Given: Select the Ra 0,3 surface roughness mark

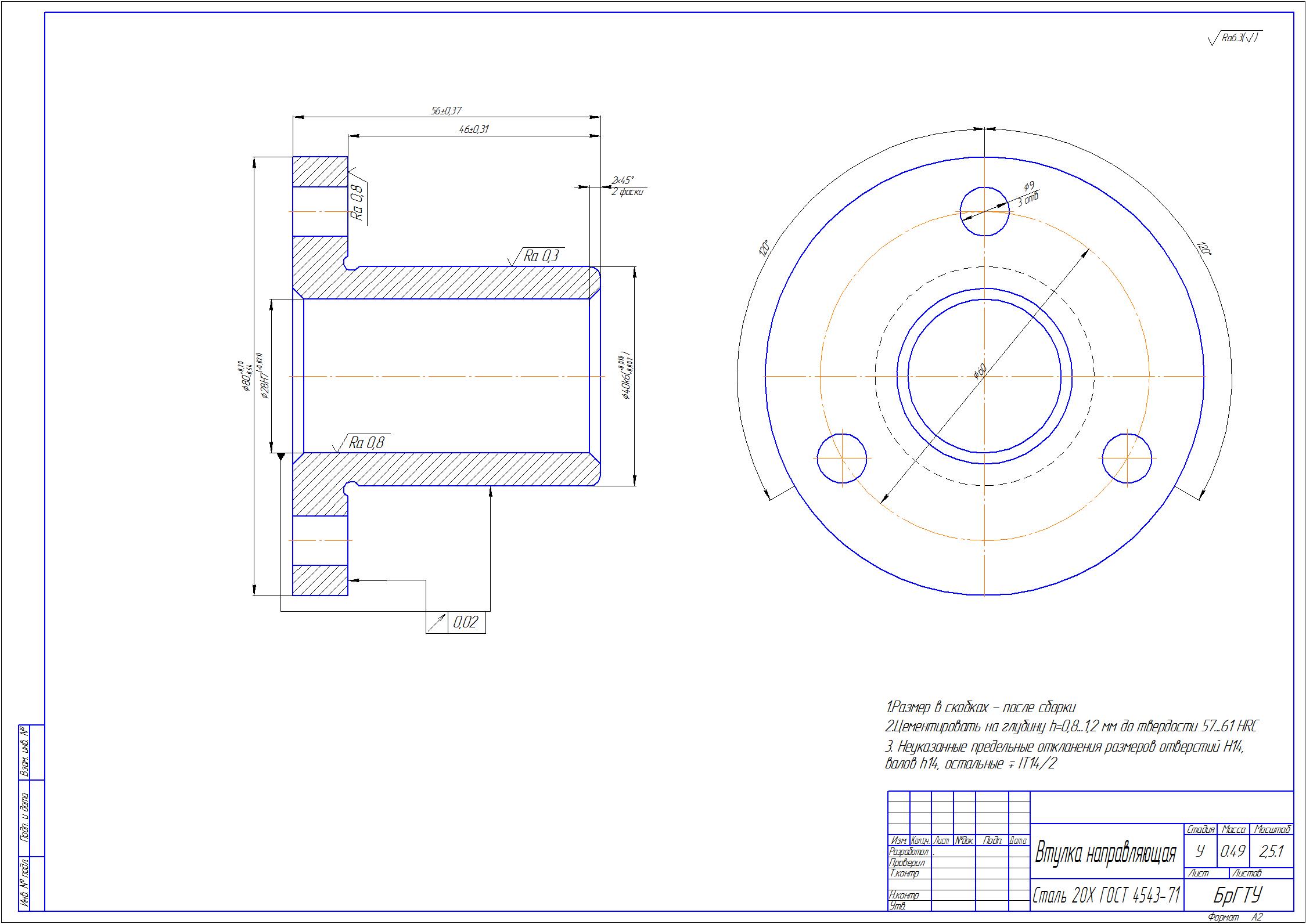Looking at the screenshot, I should [536, 256].
